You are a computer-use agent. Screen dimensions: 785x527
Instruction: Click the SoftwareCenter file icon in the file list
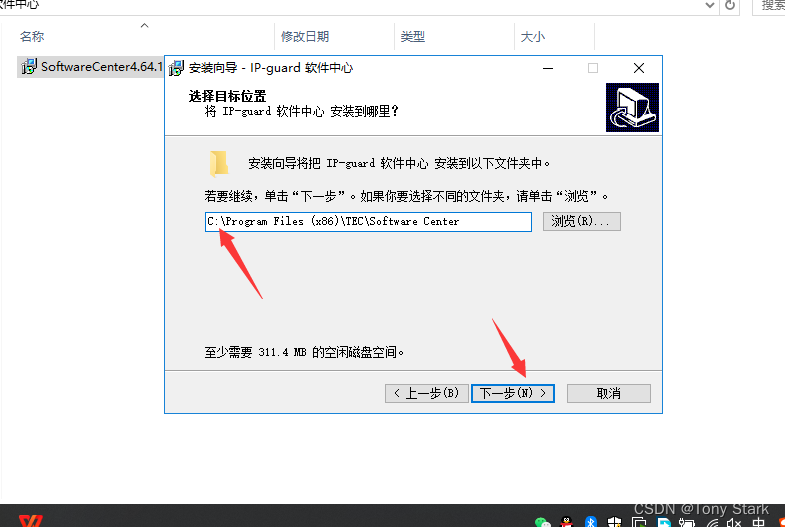click(x=28, y=67)
